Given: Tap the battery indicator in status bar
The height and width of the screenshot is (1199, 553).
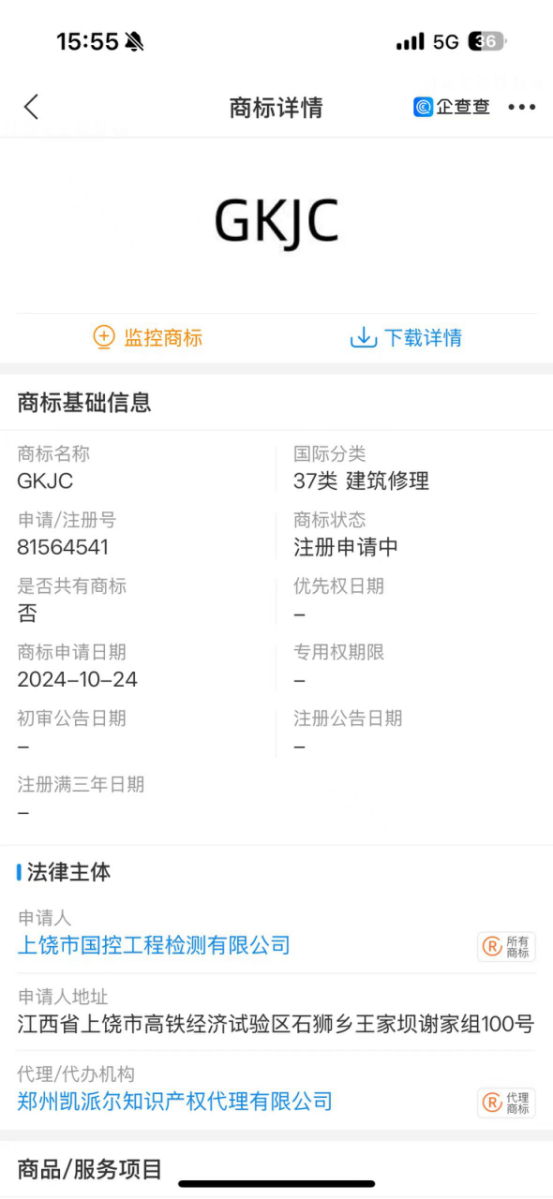Looking at the screenshot, I should [486, 42].
